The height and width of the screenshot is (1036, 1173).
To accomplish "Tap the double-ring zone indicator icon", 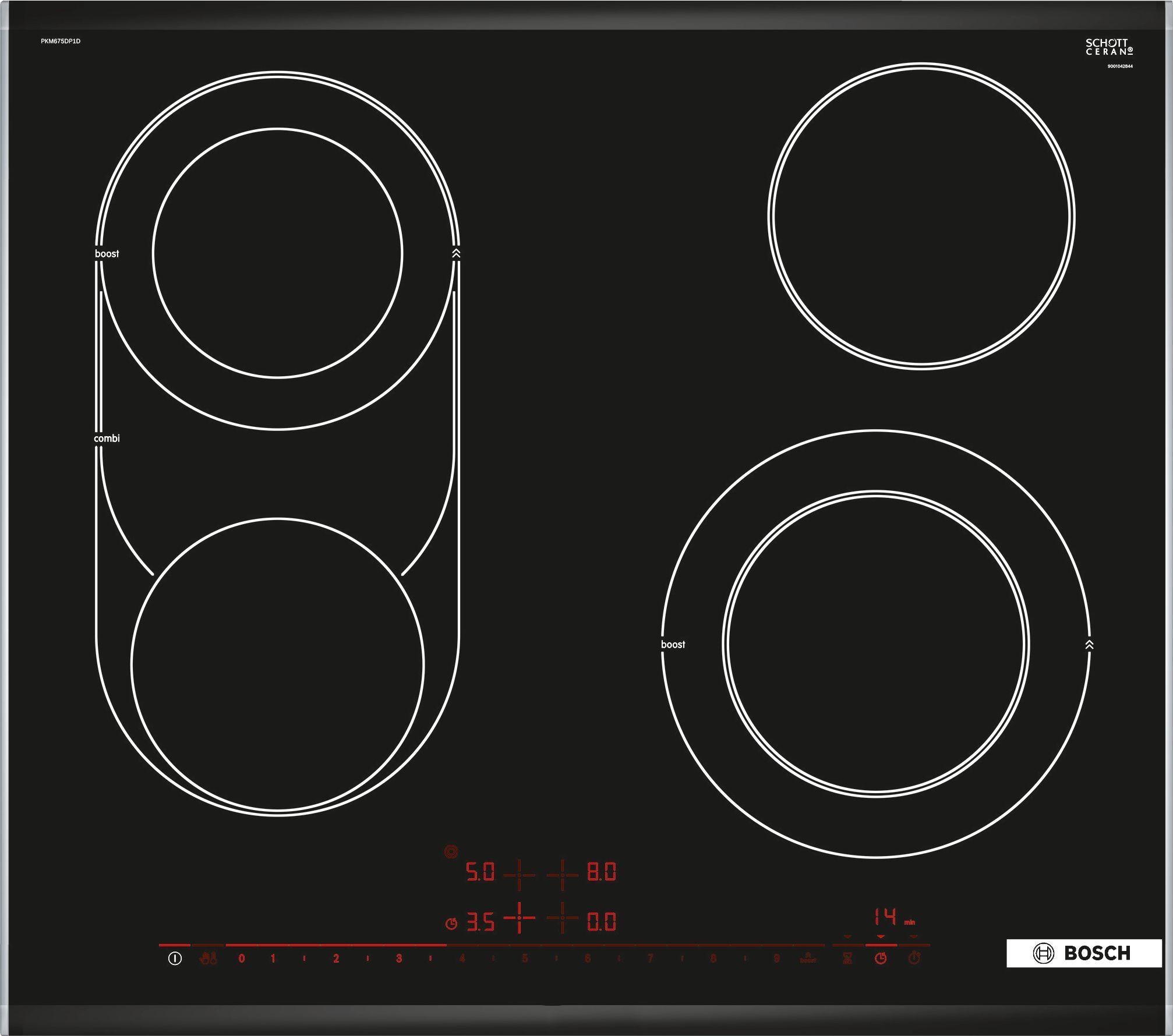I will 451,852.
